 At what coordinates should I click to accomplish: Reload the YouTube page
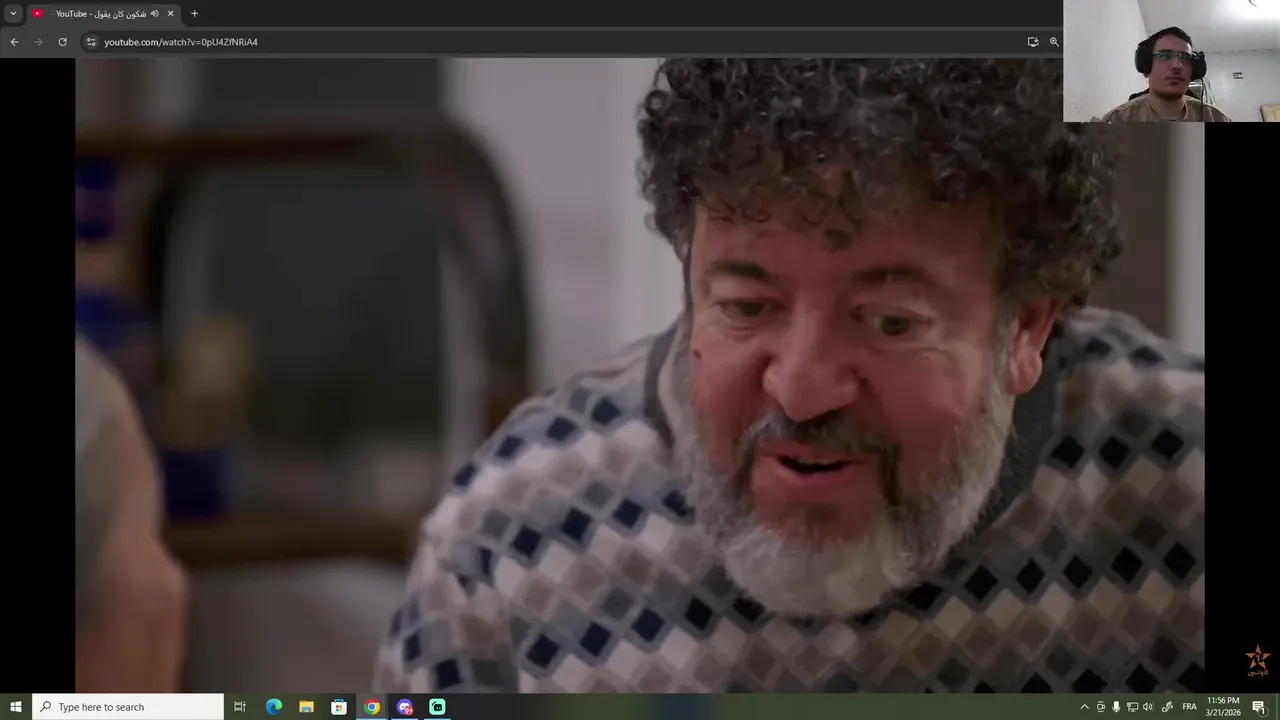point(63,42)
